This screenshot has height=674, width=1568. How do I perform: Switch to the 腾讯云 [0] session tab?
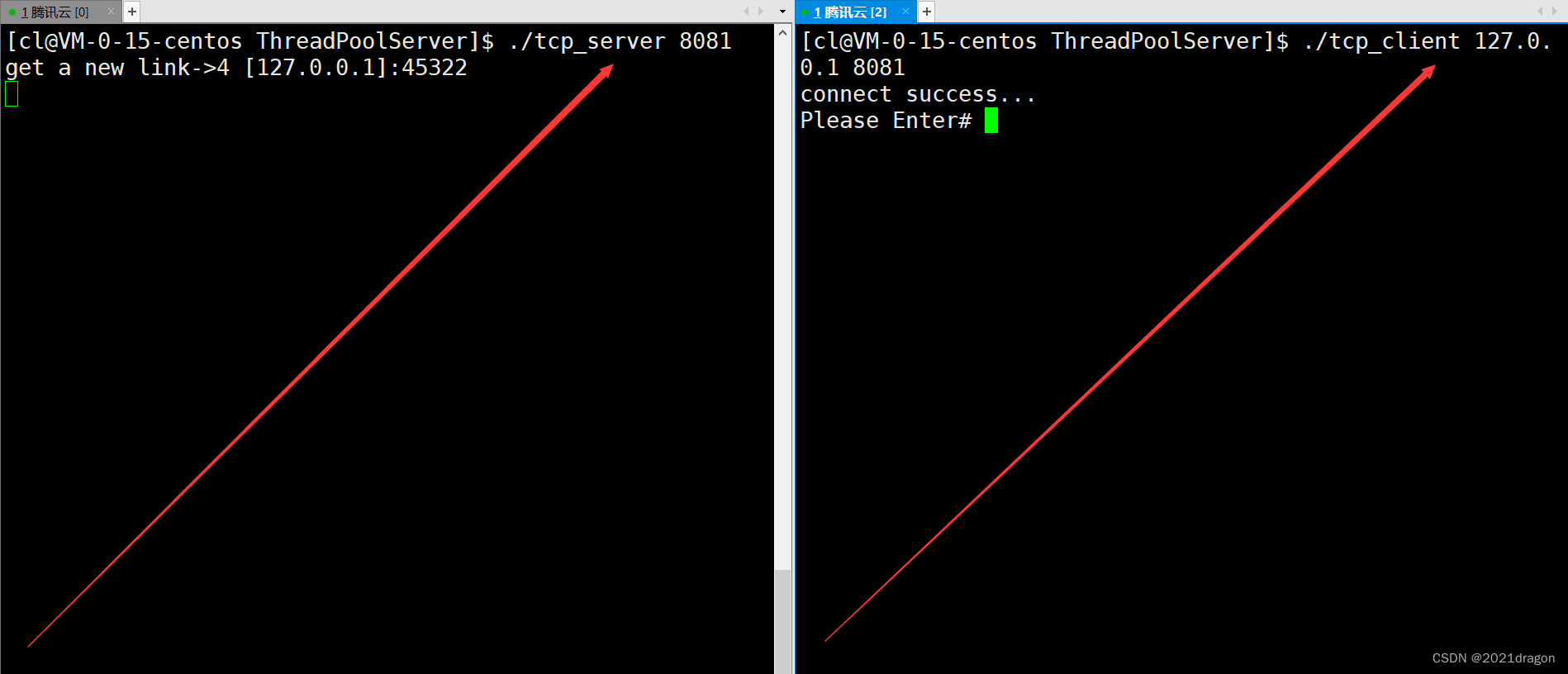click(x=55, y=12)
